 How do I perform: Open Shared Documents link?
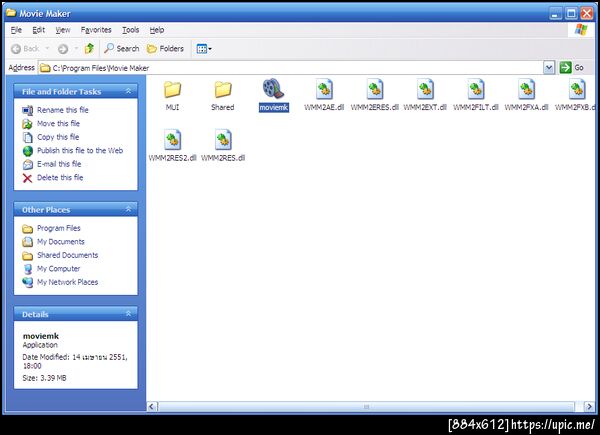(x=67, y=255)
